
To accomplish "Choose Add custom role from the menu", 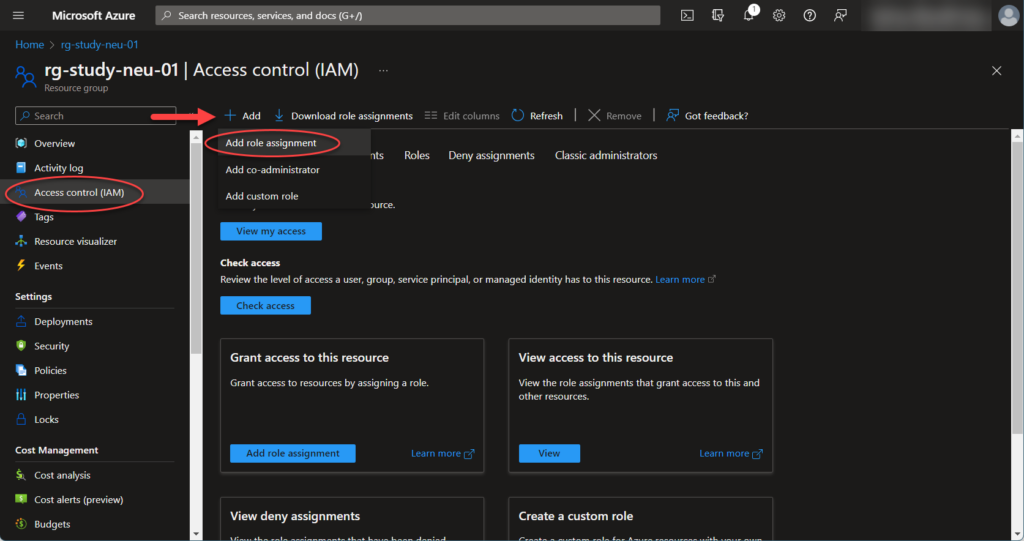I will pos(262,196).
